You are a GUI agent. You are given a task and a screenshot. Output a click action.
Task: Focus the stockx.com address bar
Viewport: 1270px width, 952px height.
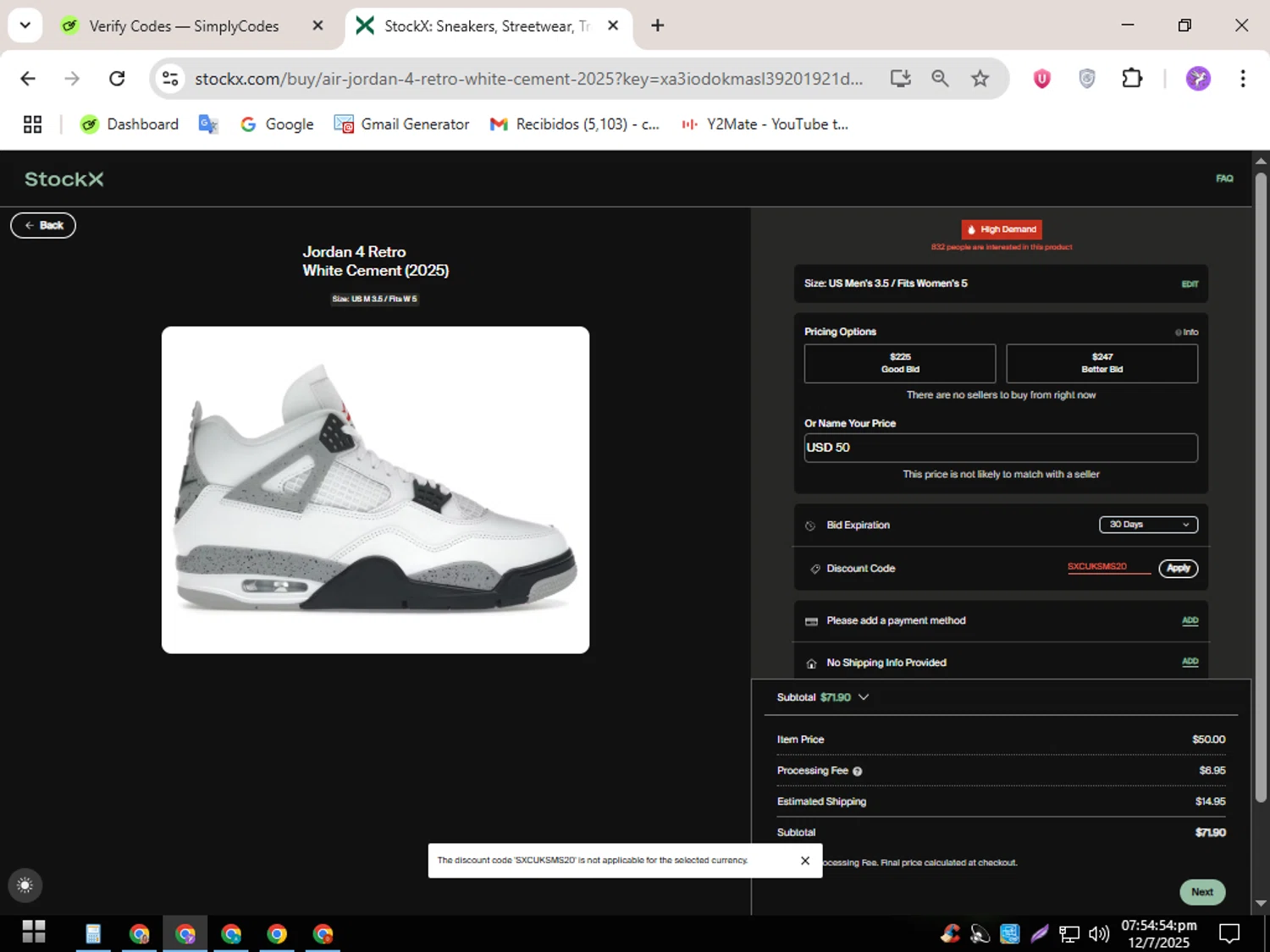[529, 79]
